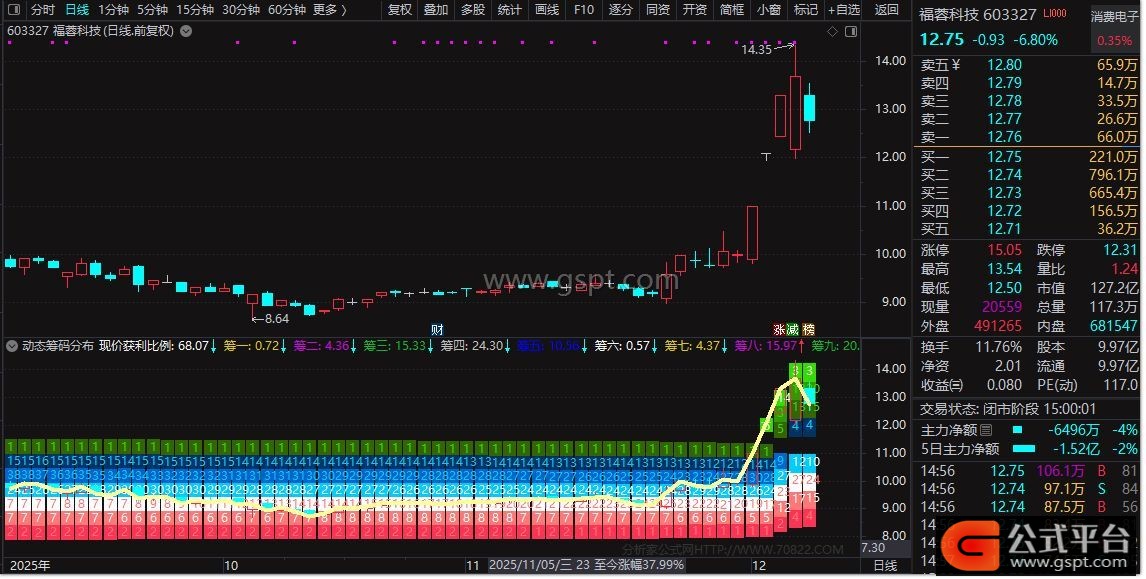Screen dimensions: 1146x579
Task: Click the 涨 event marker icon
Action: (x=779, y=329)
